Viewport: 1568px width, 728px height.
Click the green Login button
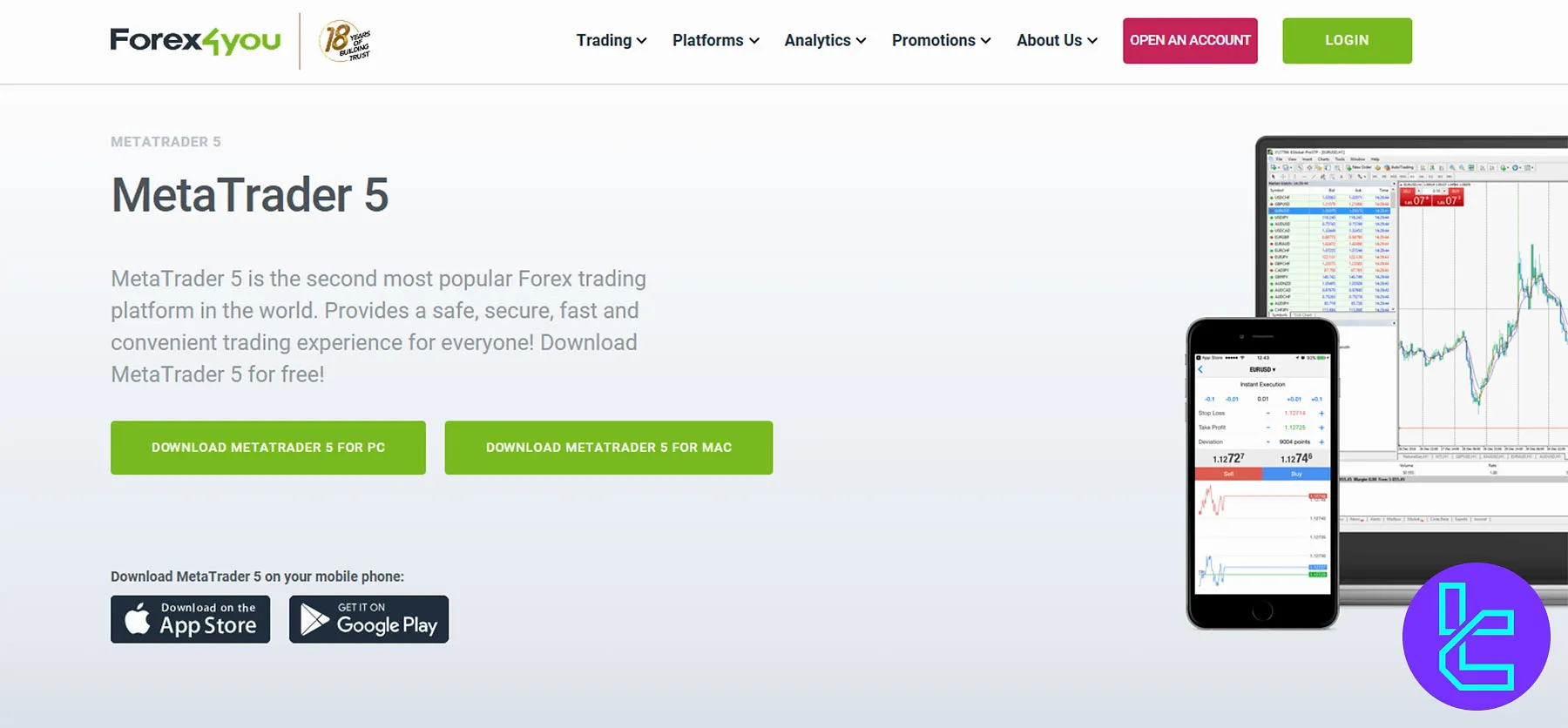point(1347,41)
